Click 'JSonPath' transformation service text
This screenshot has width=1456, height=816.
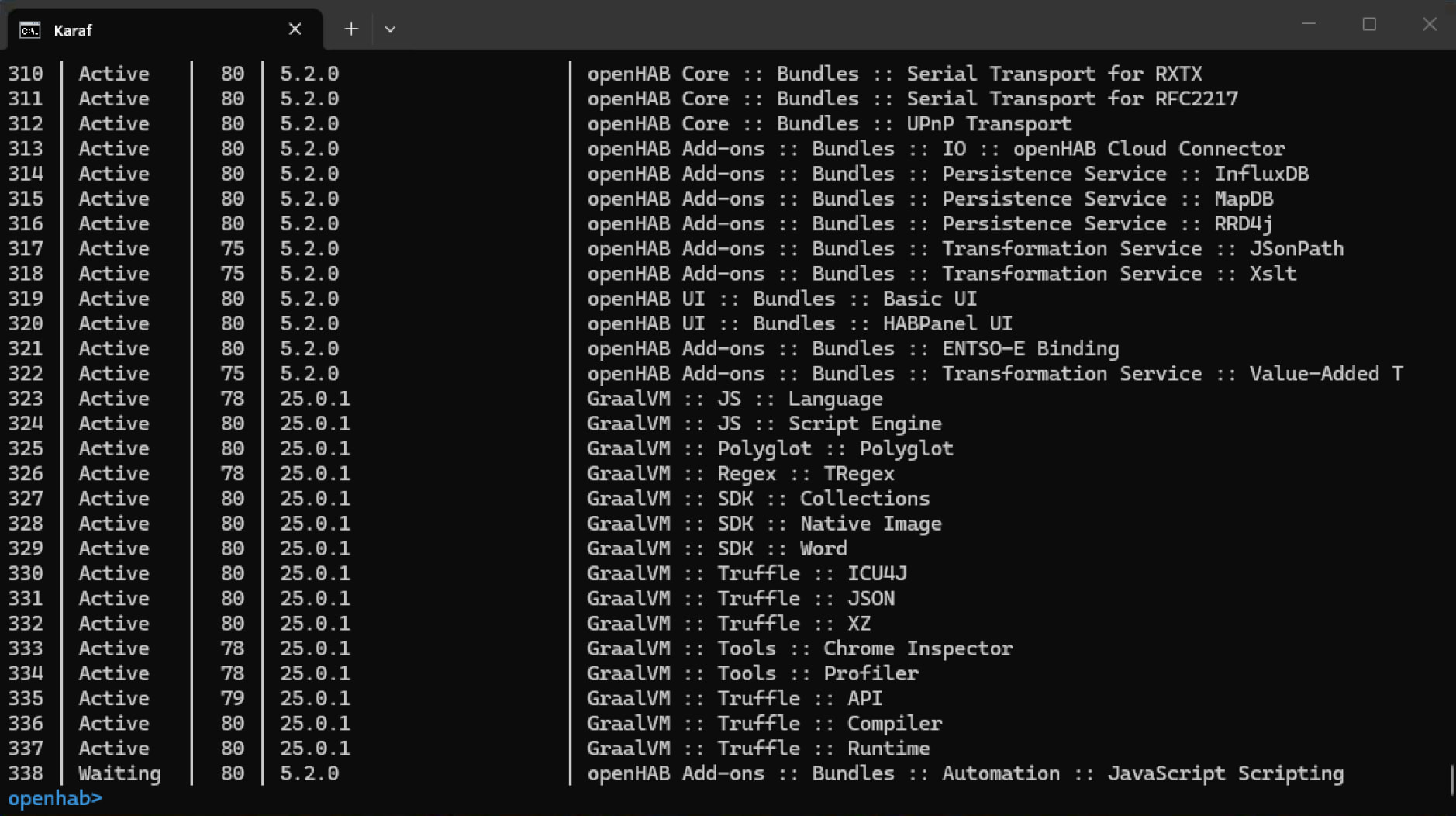point(1296,248)
